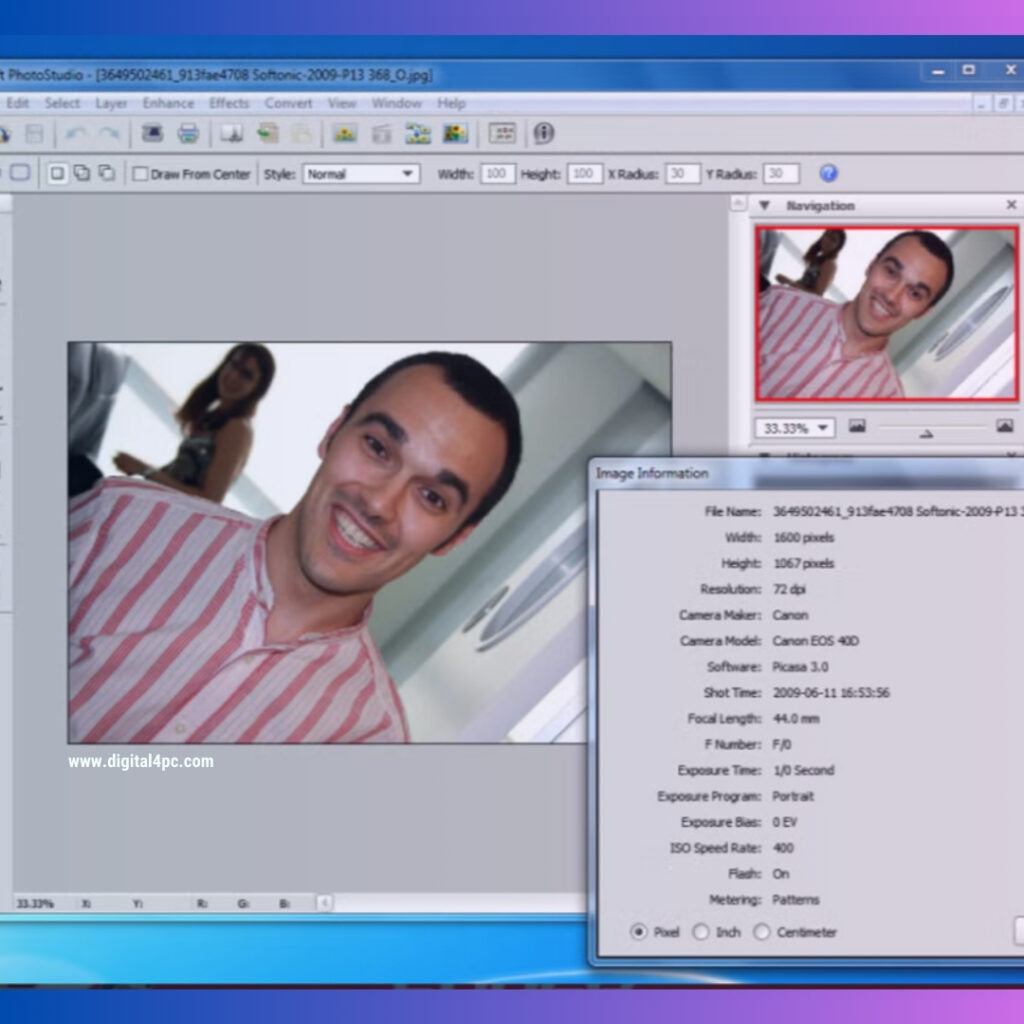Click the ISO Speed Rate value '400'

(783, 848)
